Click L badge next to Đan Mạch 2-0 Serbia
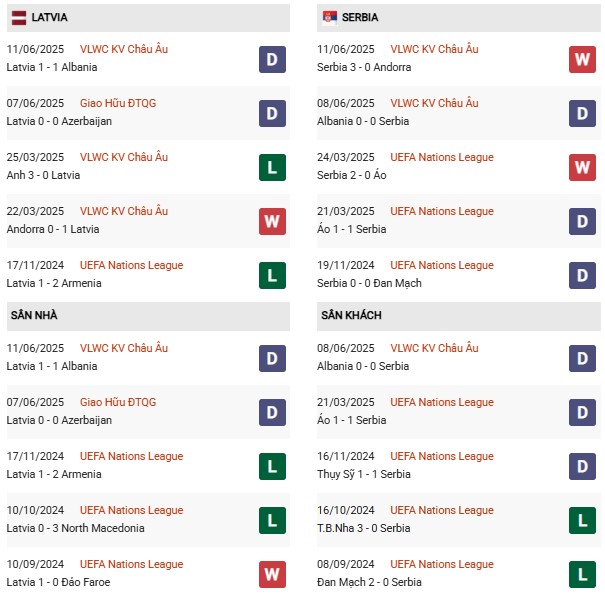Image resolution: width=605 pixels, height=595 pixels. (583, 574)
